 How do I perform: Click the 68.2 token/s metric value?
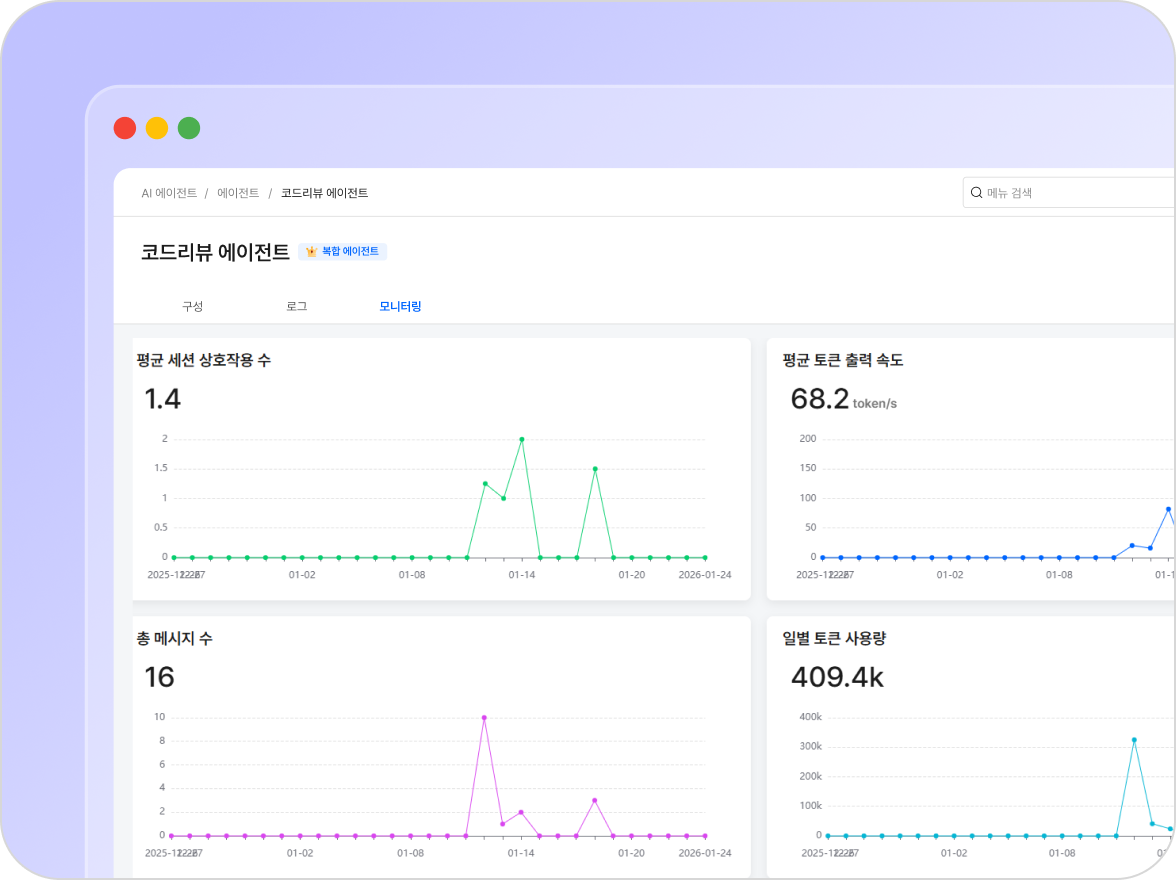click(819, 399)
